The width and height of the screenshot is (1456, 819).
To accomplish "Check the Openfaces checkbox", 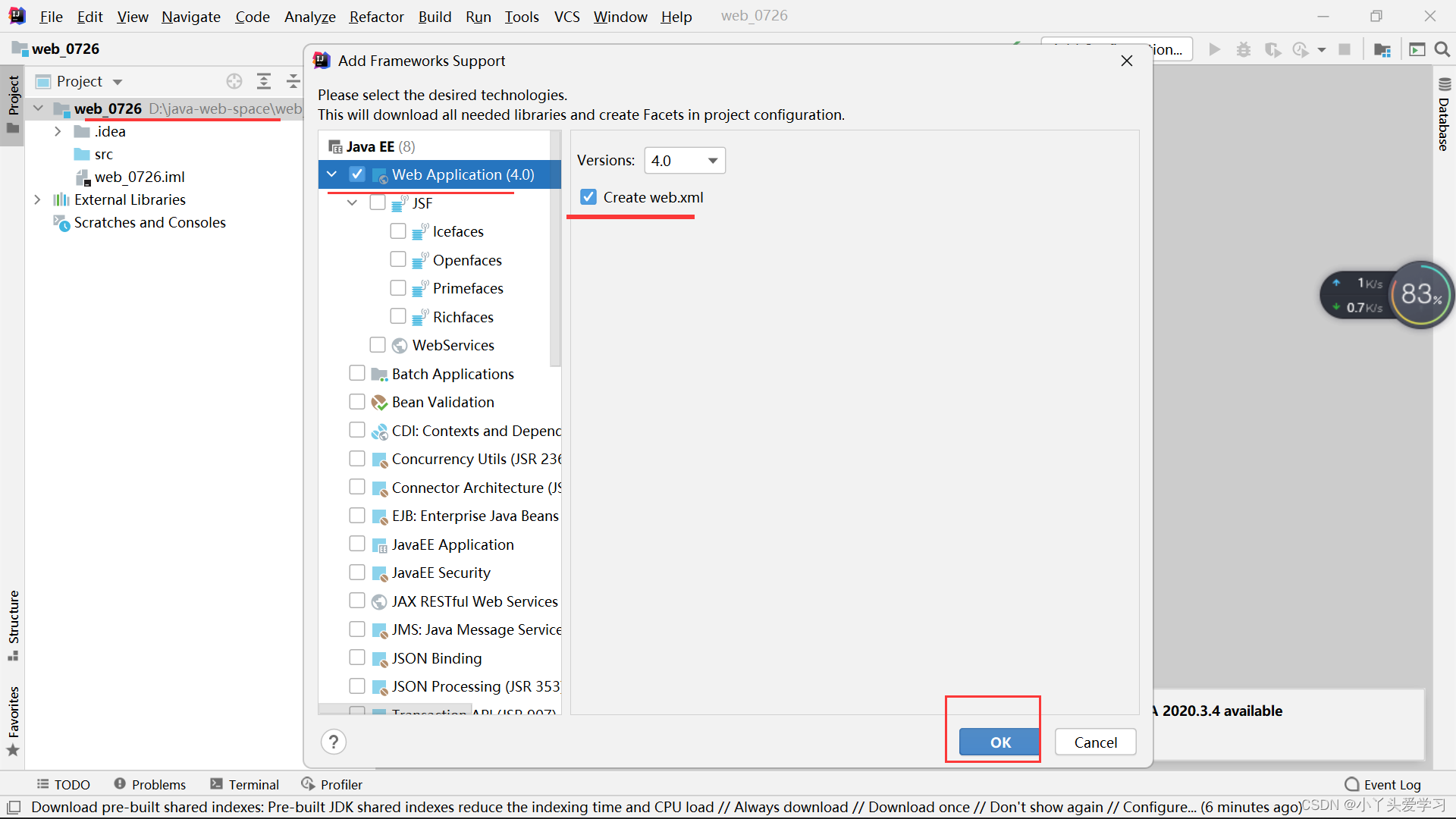I will 398,259.
